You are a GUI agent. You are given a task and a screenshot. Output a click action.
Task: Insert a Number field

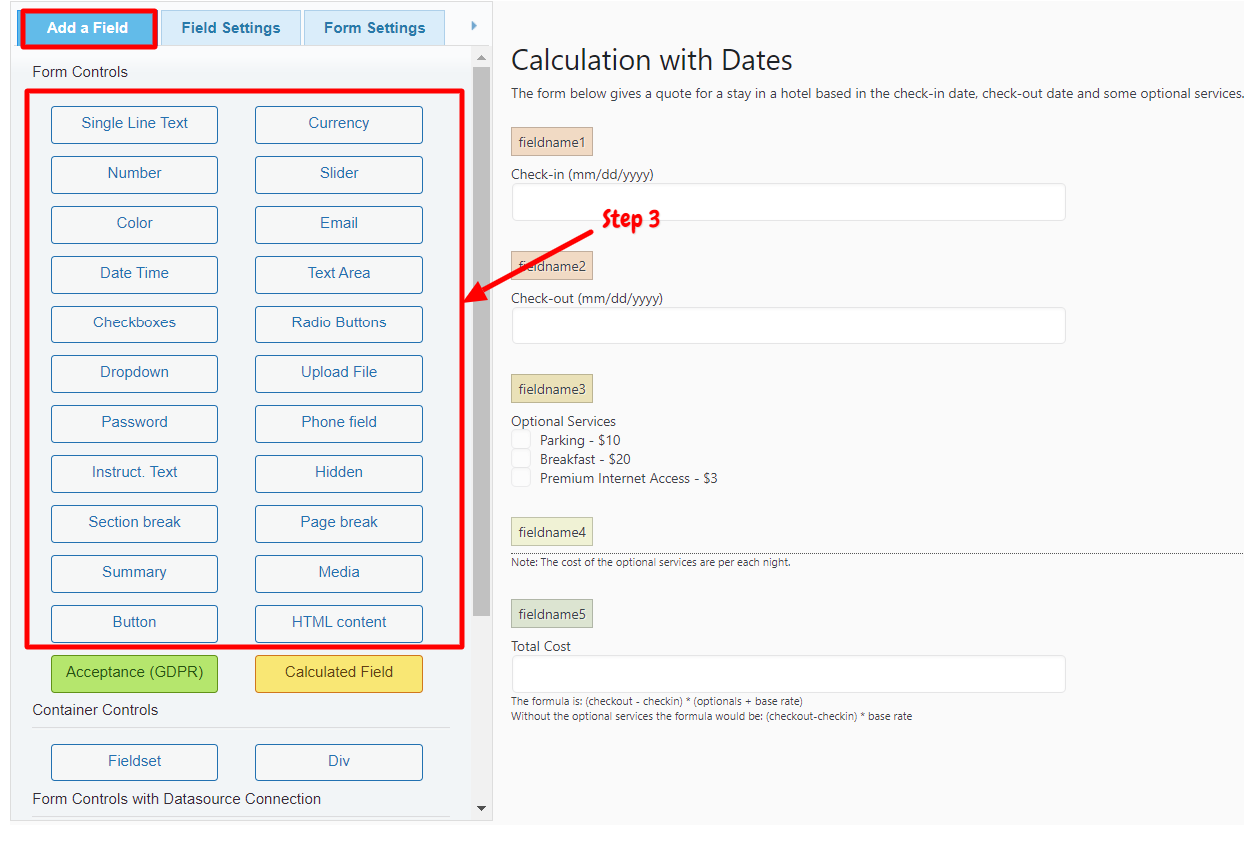pyautogui.click(x=134, y=174)
